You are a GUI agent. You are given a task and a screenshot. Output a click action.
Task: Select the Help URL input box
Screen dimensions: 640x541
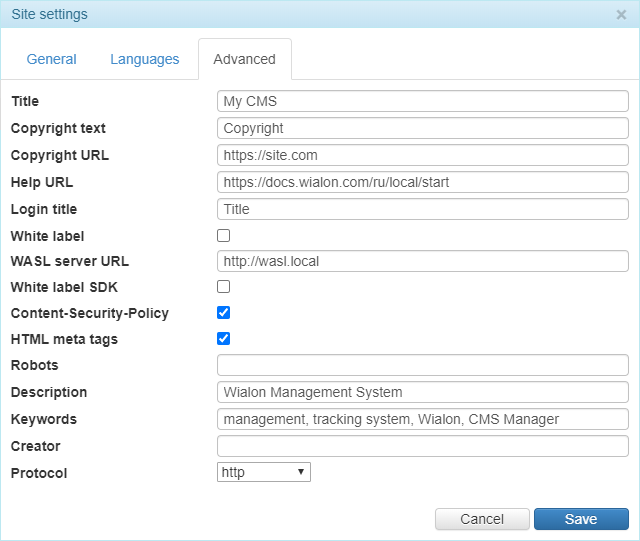[422, 182]
